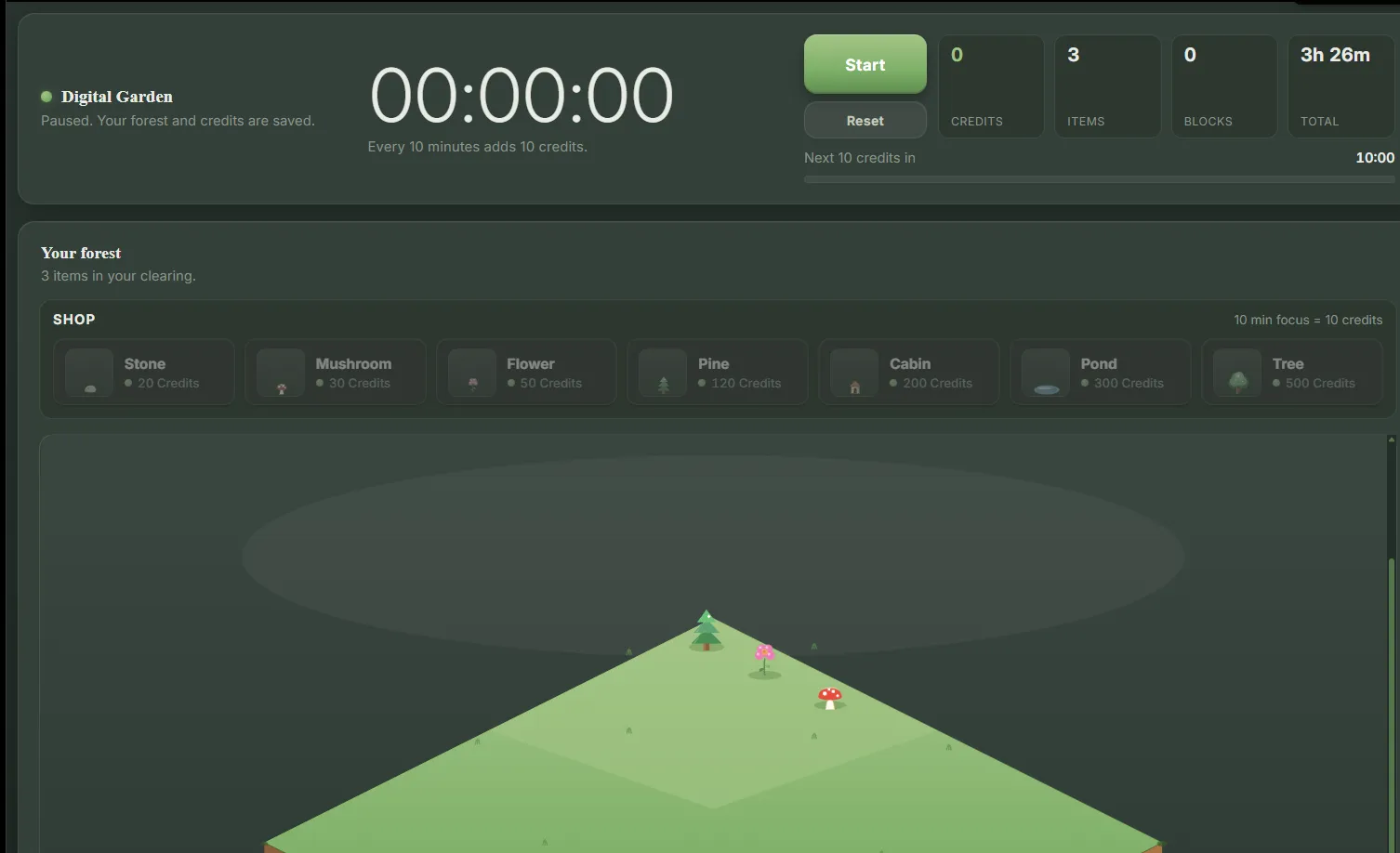Viewport: 1400px width, 853px height.
Task: Click the red mushroom on the garden
Action: tap(830, 698)
